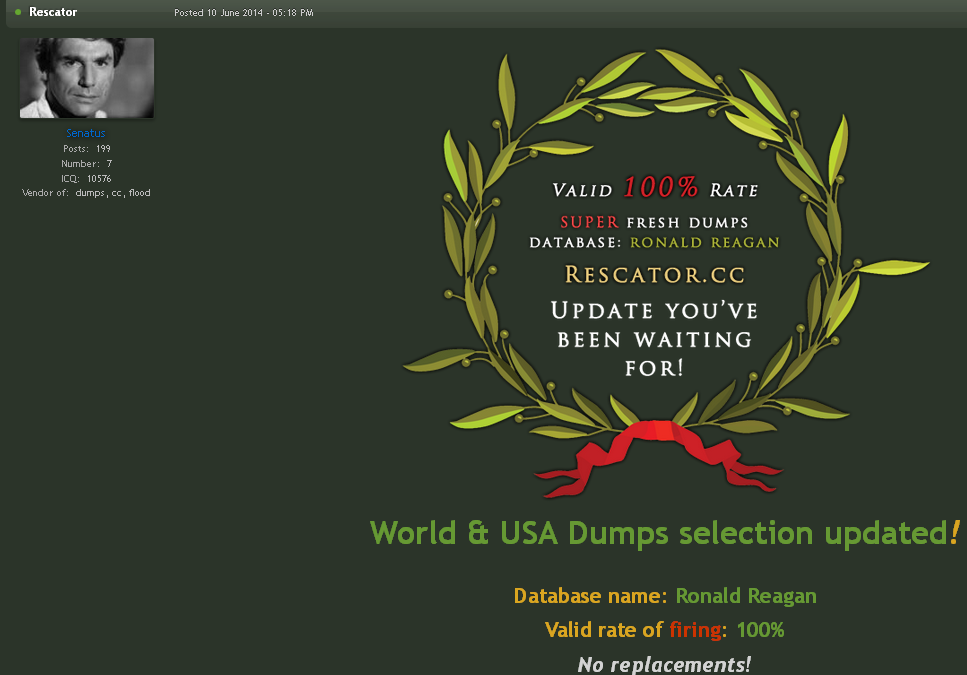The width and height of the screenshot is (967, 675).
Task: Click the Number: 7 profile field
Action: click(x=86, y=163)
